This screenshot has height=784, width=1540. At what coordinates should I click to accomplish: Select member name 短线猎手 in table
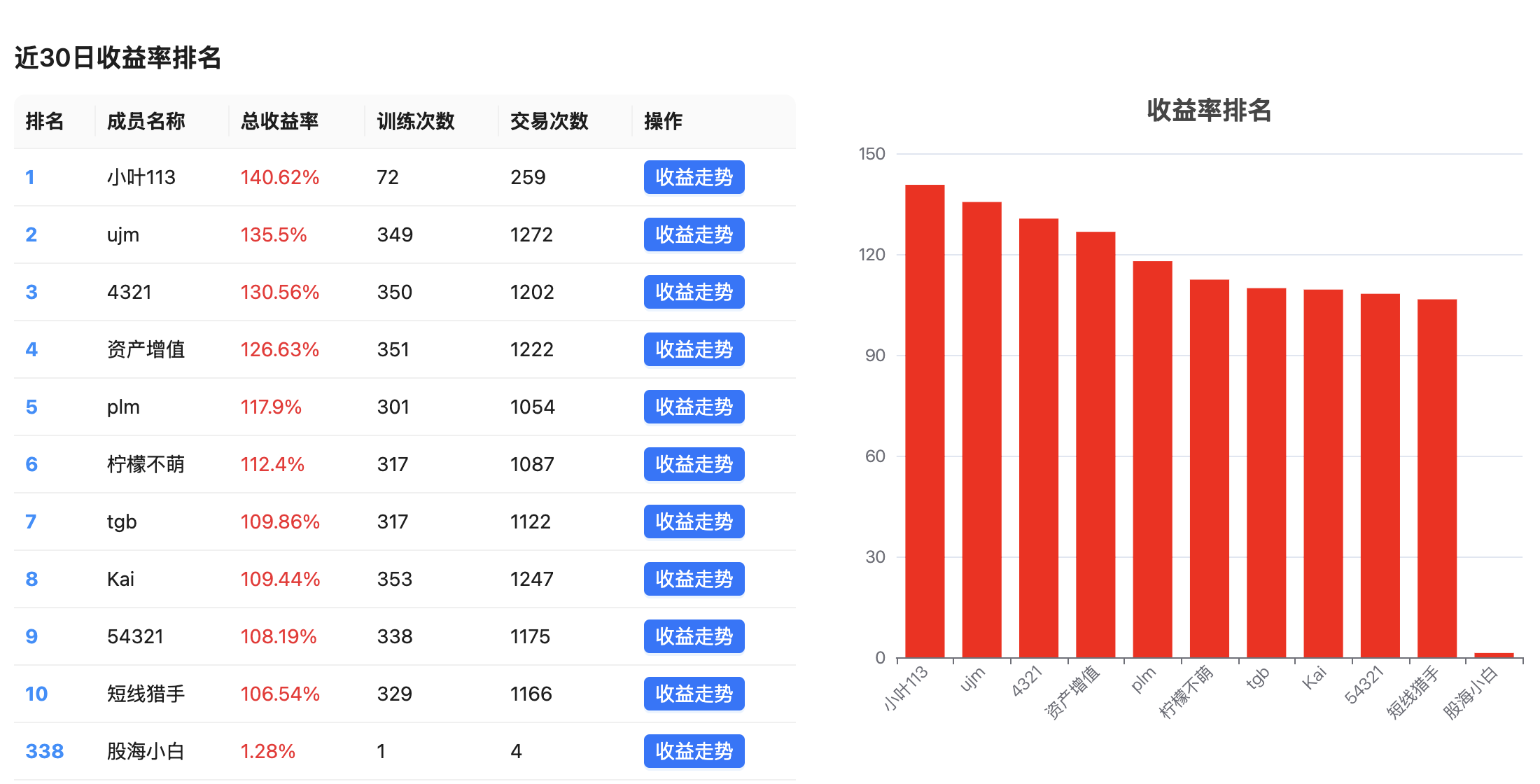click(x=146, y=694)
